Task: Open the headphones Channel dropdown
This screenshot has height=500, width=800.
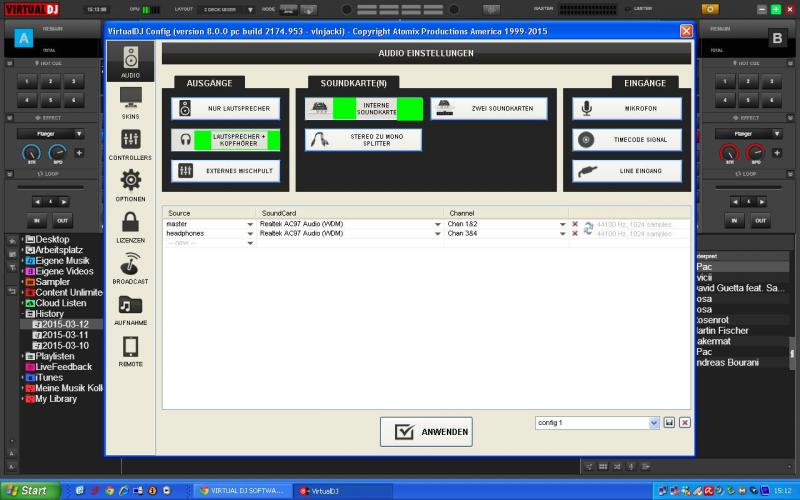Action: (563, 233)
